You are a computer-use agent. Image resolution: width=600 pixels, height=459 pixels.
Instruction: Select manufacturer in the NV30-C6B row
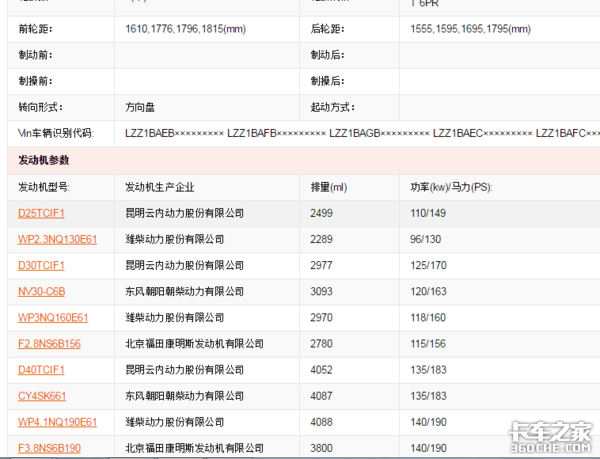click(184, 291)
